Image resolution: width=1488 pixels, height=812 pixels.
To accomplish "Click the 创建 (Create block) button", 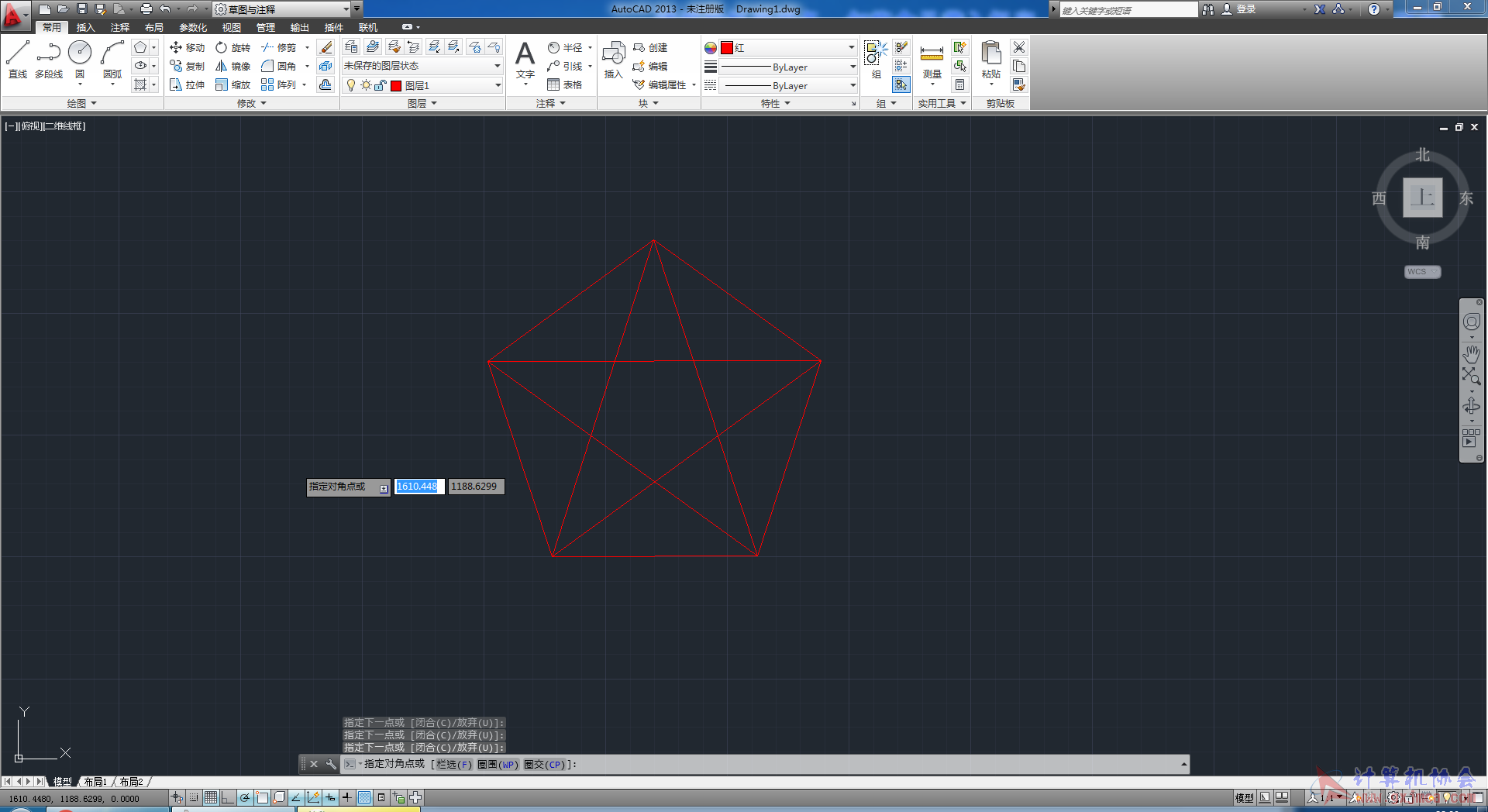I will point(650,47).
